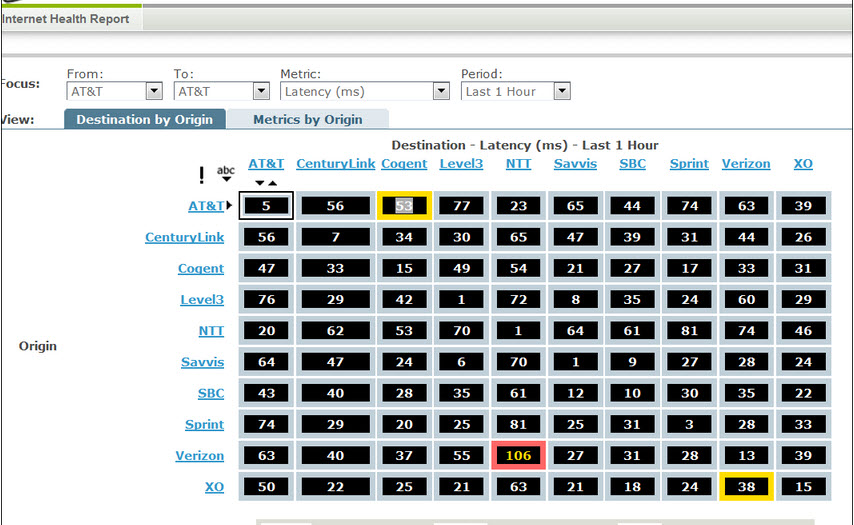Sort alphabetically using the abc icon

click(226, 173)
